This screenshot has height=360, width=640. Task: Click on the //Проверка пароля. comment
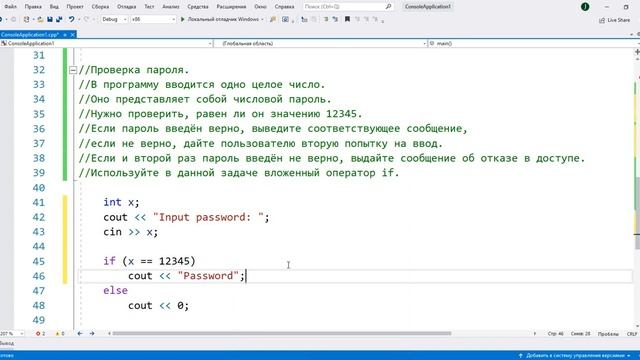(134, 70)
